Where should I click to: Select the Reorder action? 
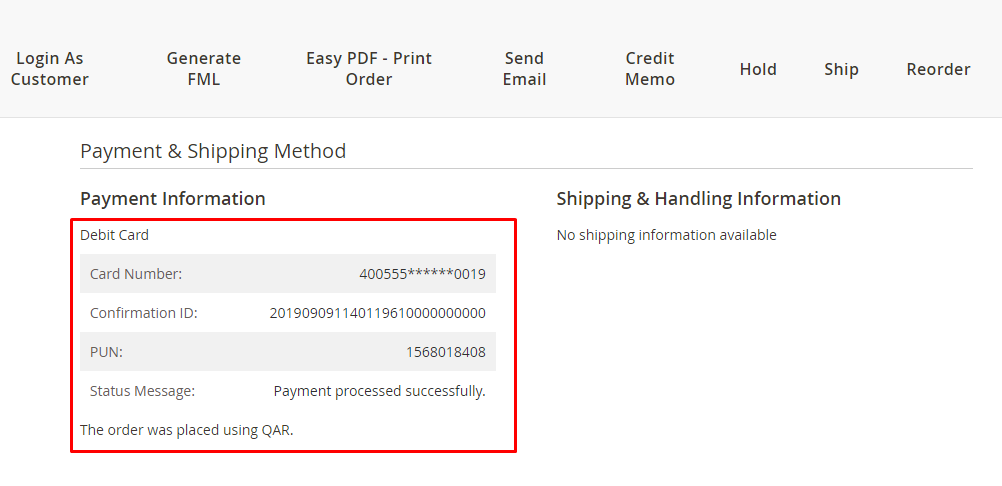pos(938,69)
